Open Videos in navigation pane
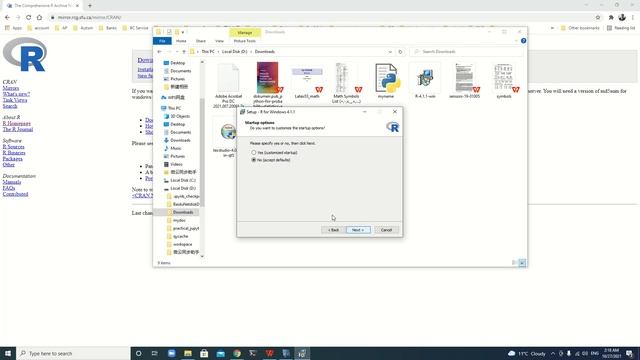Viewport: 640px width, 360px height. (176, 164)
